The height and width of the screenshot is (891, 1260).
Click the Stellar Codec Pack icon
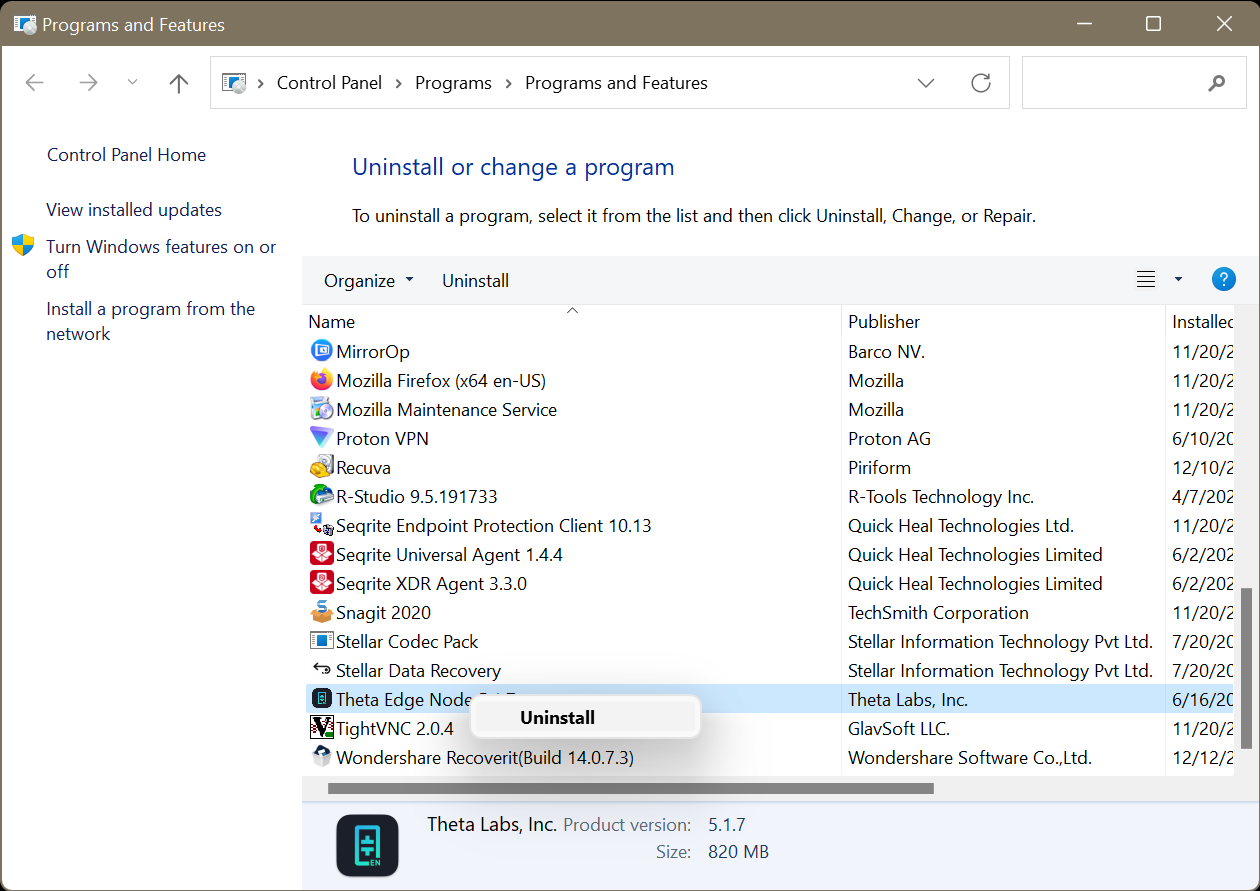click(x=321, y=641)
